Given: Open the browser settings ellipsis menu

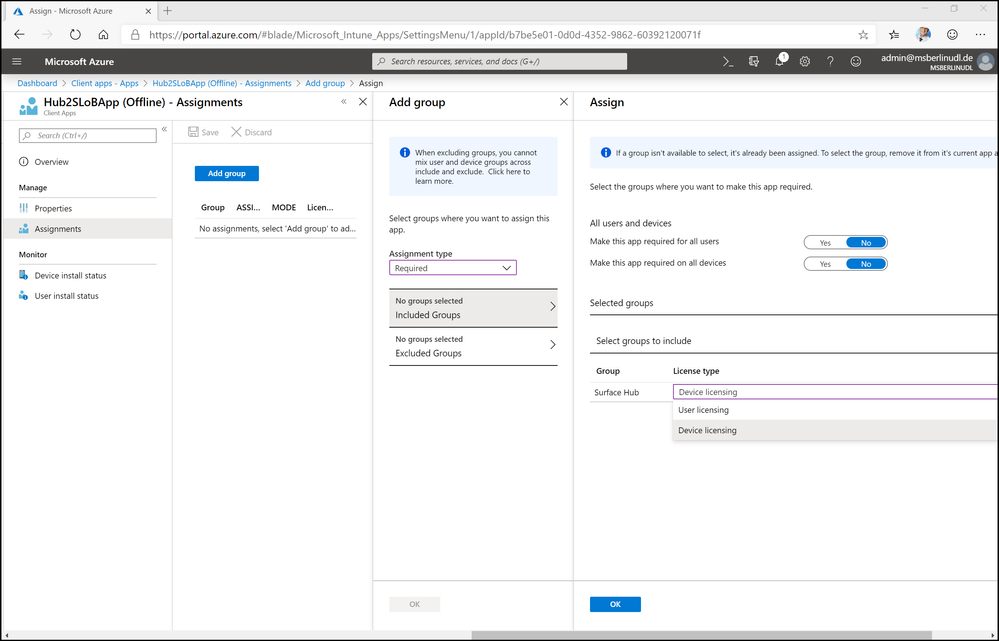Looking at the screenshot, I should tap(980, 34).
